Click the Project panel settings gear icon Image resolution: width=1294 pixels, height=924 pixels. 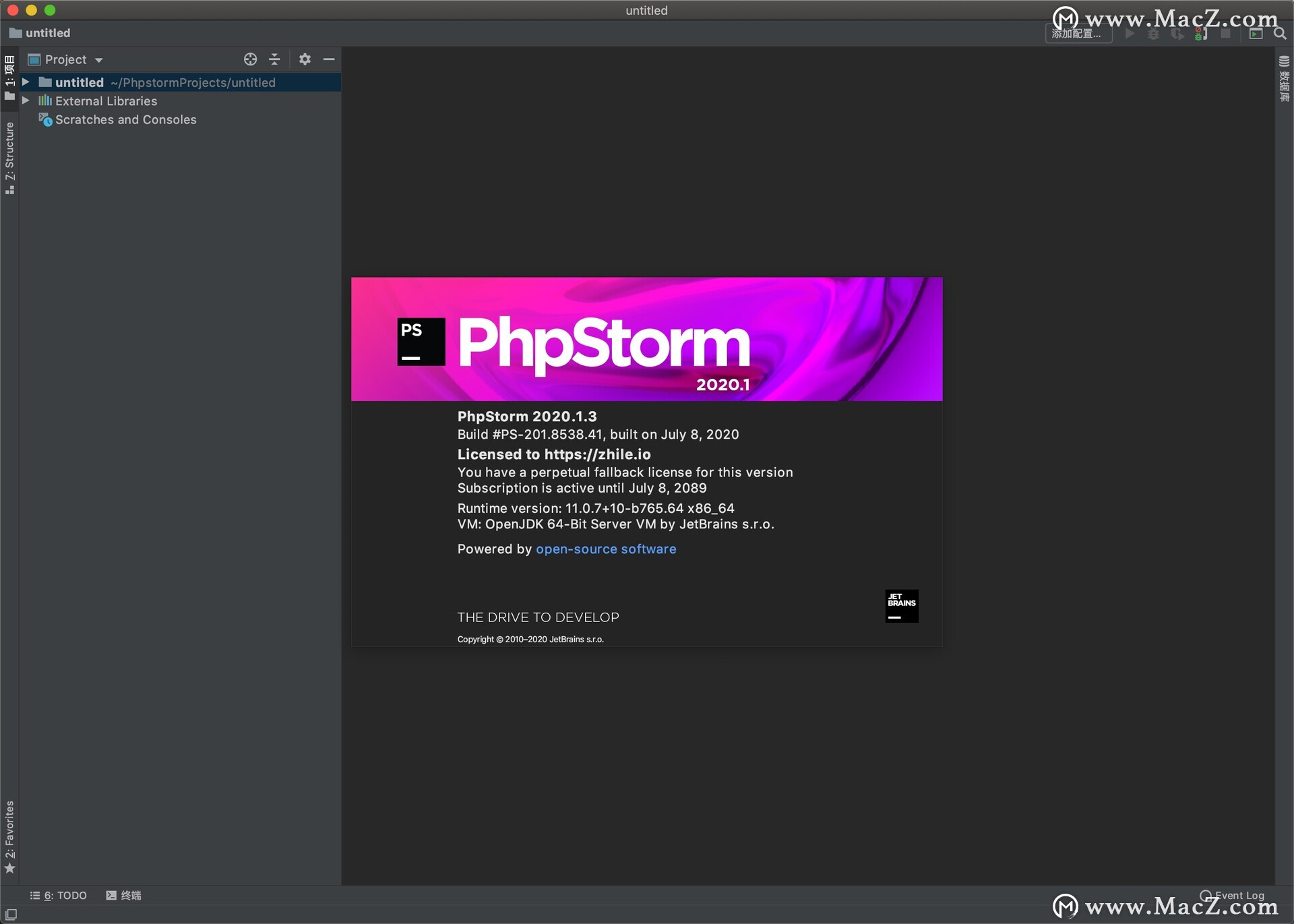[x=303, y=59]
